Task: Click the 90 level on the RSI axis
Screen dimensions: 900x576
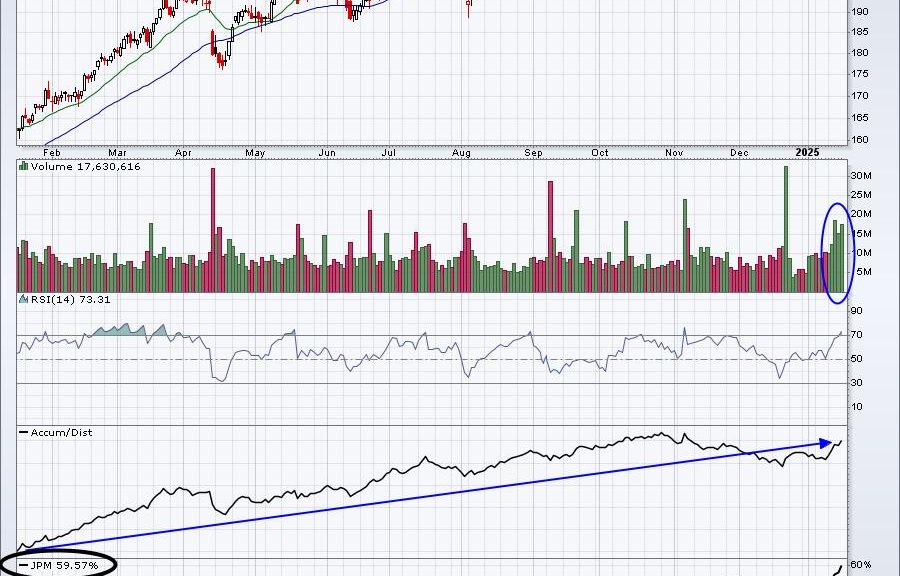Action: 857,310
